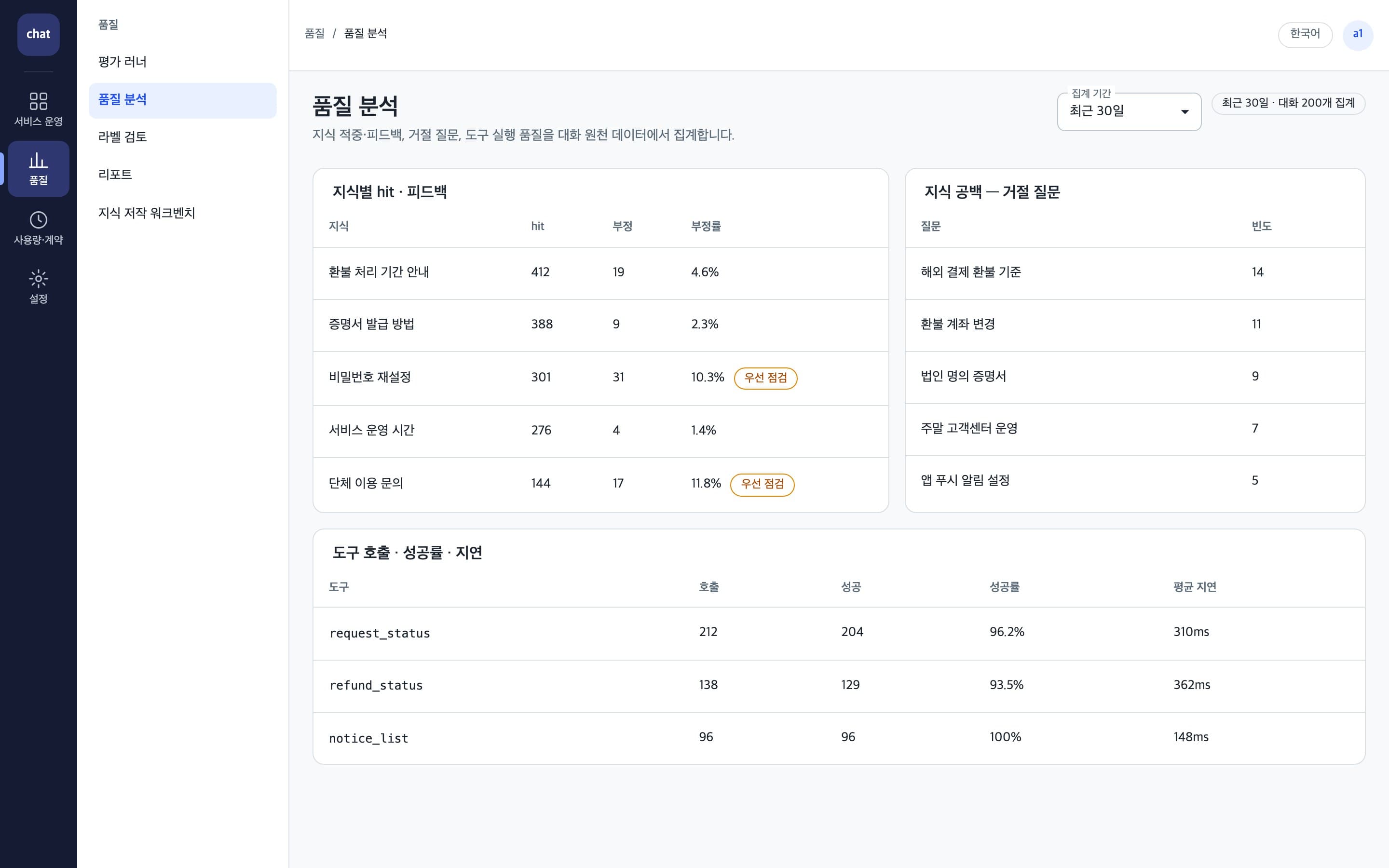Click the 서비스 운영 시간 row
This screenshot has height=868, width=1389.
pos(600,431)
